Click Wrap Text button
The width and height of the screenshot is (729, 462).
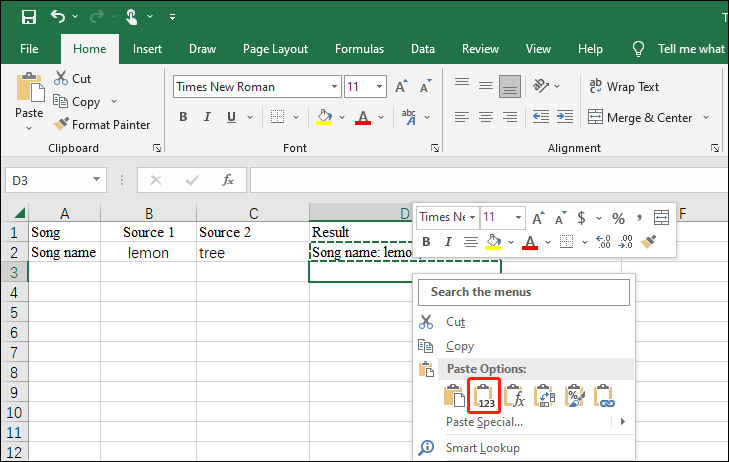point(624,86)
